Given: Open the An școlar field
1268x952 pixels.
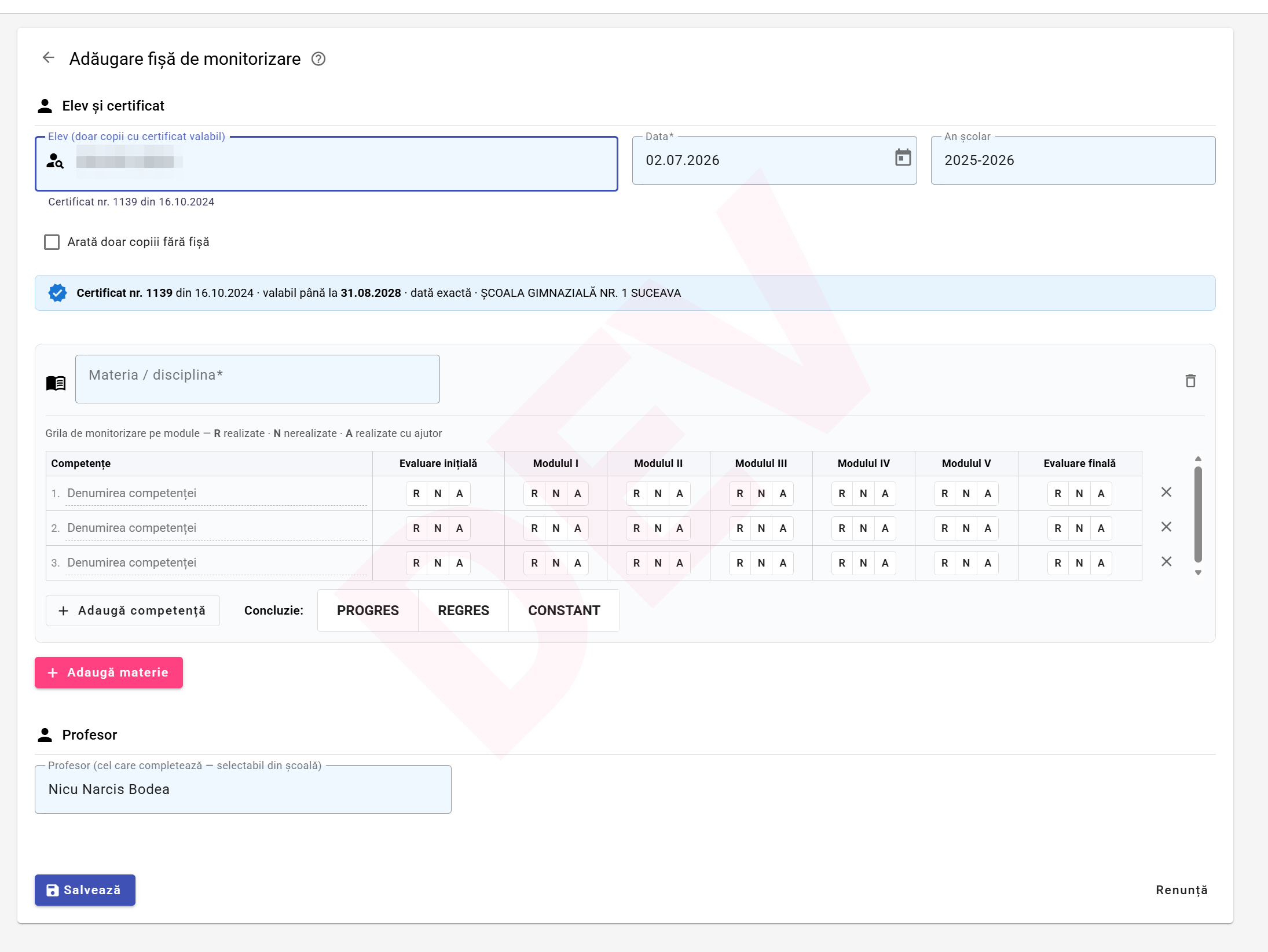Looking at the screenshot, I should pos(1073,160).
